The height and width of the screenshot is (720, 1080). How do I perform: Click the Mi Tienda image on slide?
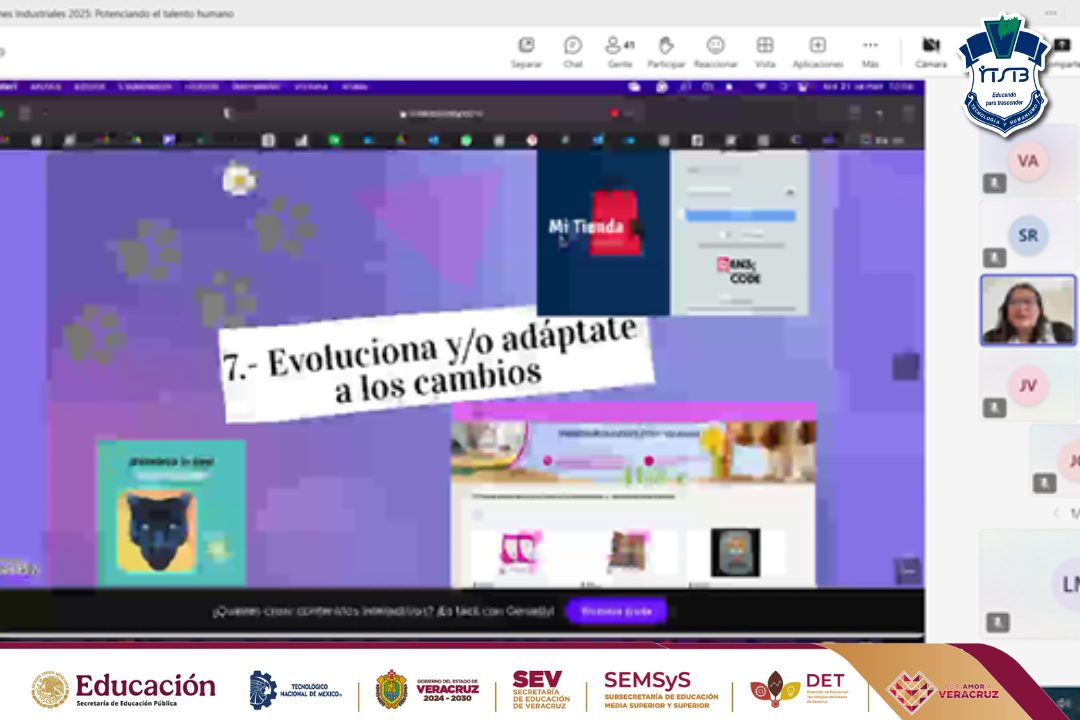[x=602, y=231]
